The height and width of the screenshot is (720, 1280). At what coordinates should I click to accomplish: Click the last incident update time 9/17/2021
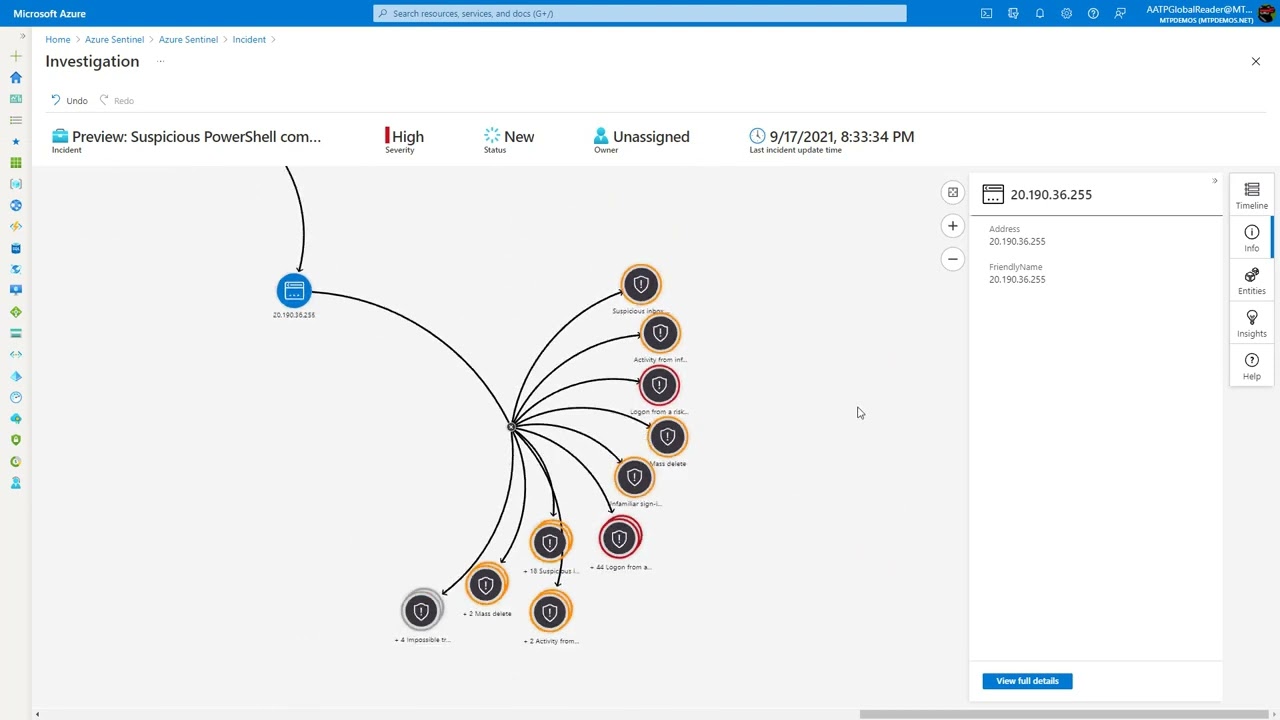(x=841, y=136)
